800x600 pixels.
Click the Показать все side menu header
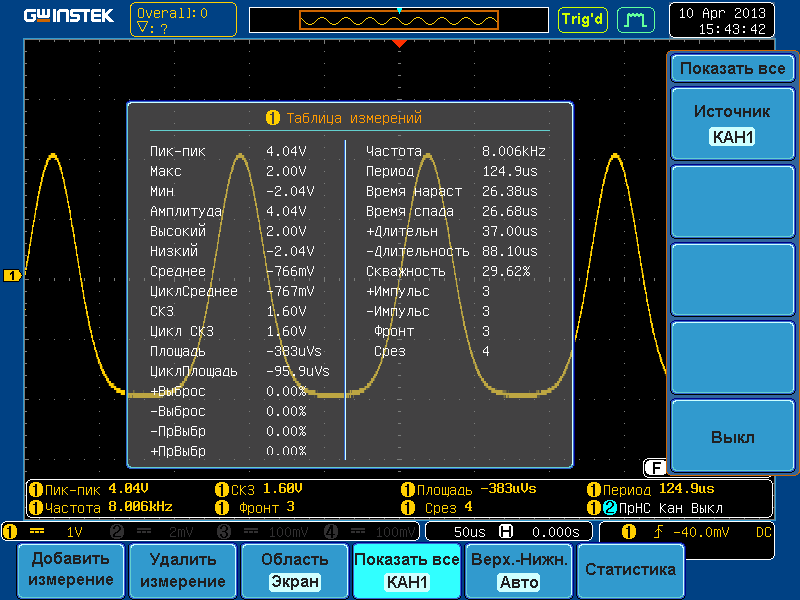pos(732,69)
